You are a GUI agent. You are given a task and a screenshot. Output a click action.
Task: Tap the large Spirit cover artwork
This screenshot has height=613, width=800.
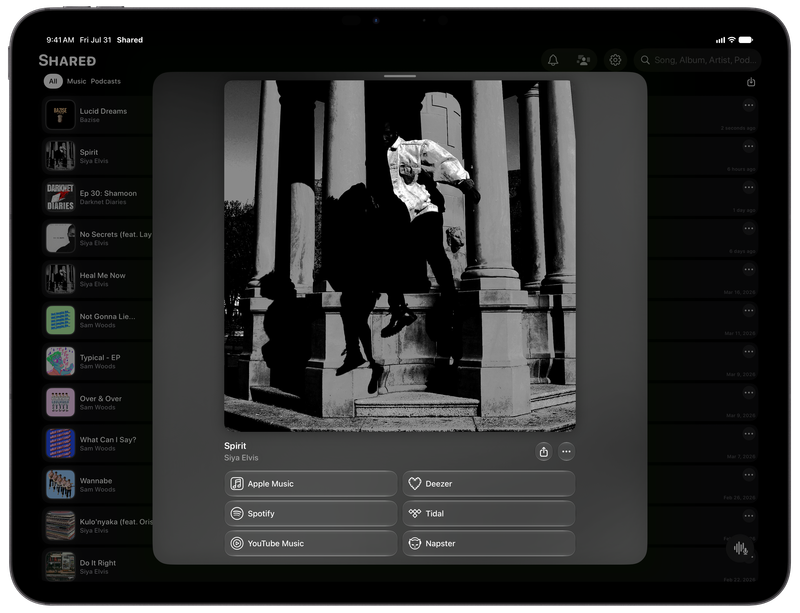click(x=400, y=256)
